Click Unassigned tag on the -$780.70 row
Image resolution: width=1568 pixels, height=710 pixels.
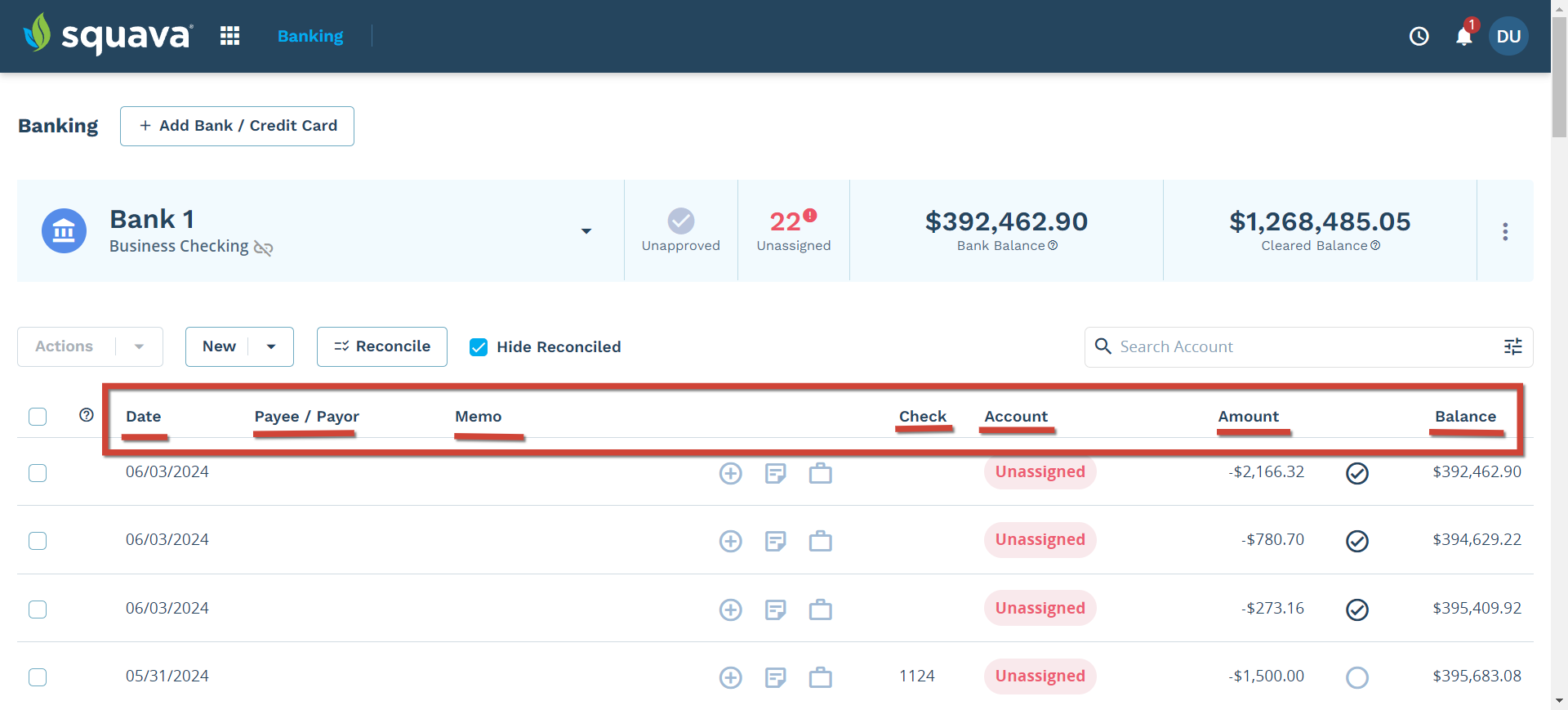click(x=1040, y=539)
